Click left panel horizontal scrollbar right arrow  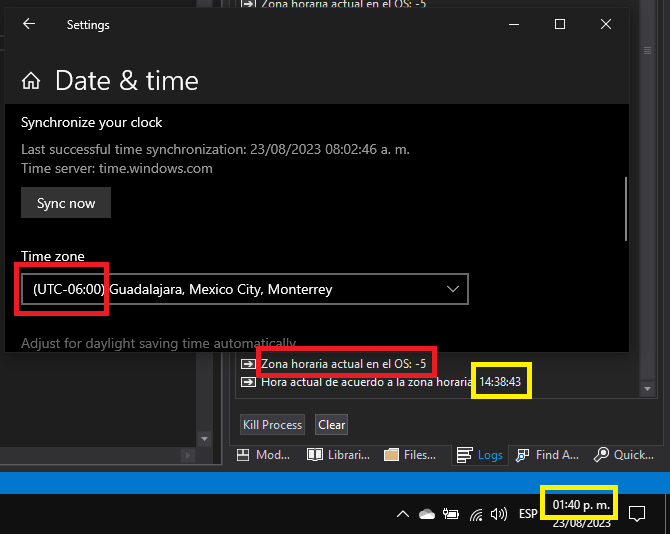187,456
